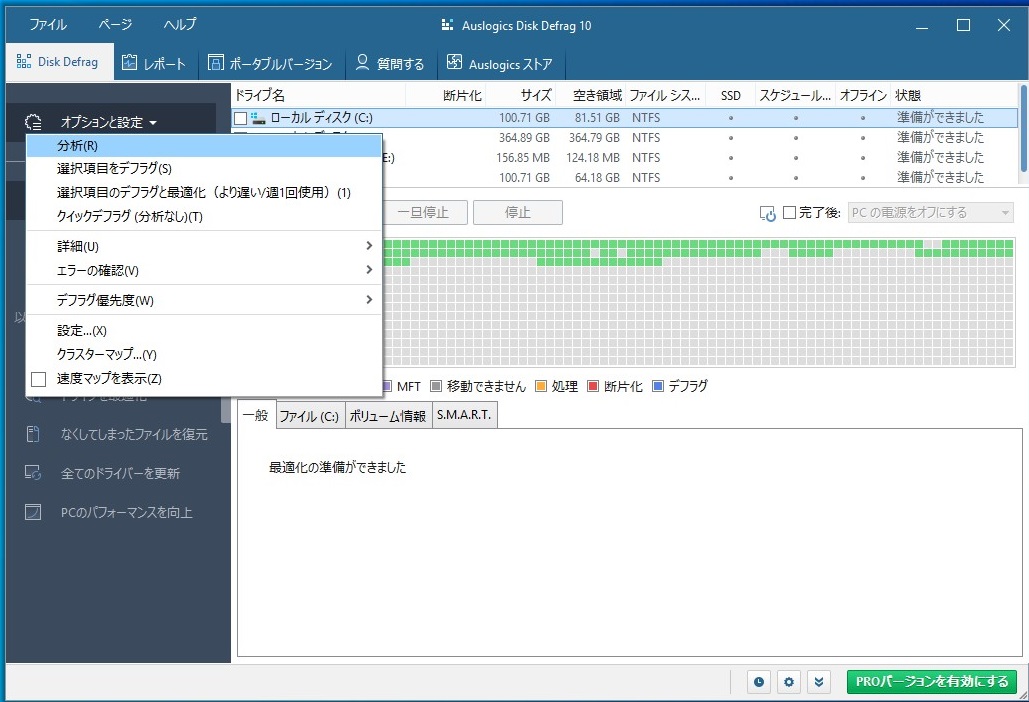Click the PCのパフォーマンスを向上 sidebar icon
This screenshot has width=1029, height=702.
pos(33,512)
